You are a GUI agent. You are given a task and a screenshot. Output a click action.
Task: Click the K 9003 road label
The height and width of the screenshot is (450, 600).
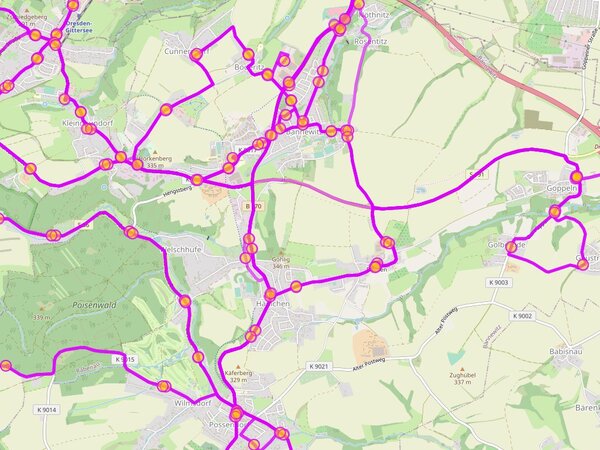coord(499,282)
